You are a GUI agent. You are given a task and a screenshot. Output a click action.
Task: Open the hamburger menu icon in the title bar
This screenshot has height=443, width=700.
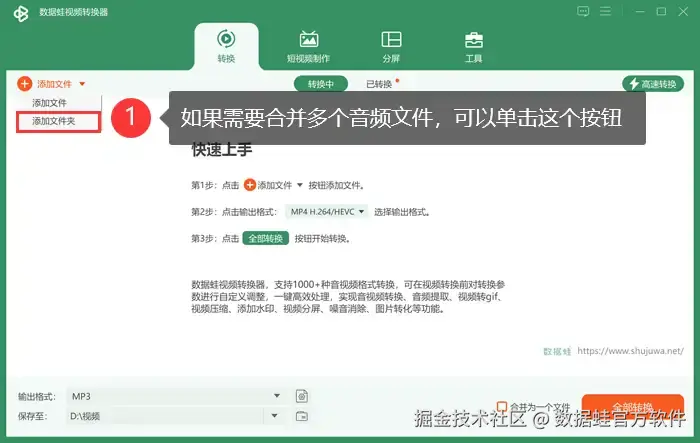(605, 11)
